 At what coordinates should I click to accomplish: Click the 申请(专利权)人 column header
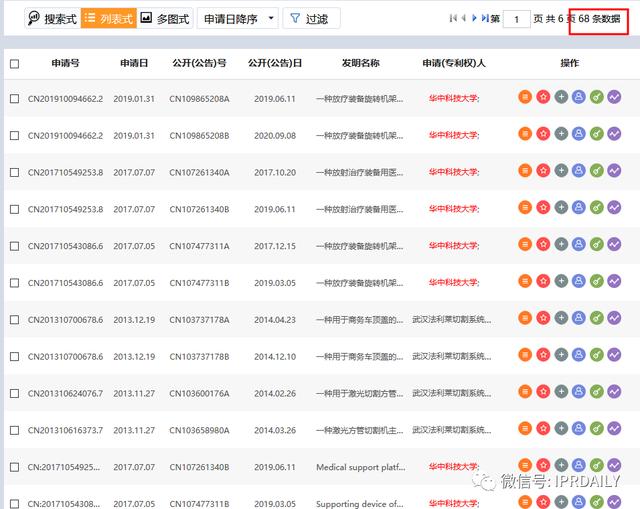454,63
